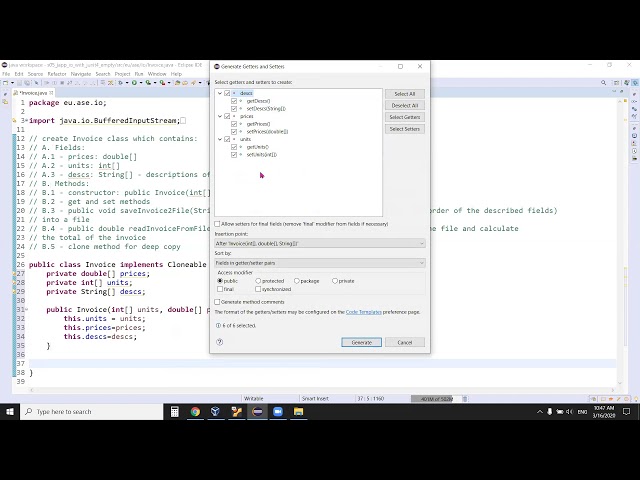This screenshot has width=640, height=480.
Task: Open the Insertion point dropdown
Action: (x=320, y=244)
